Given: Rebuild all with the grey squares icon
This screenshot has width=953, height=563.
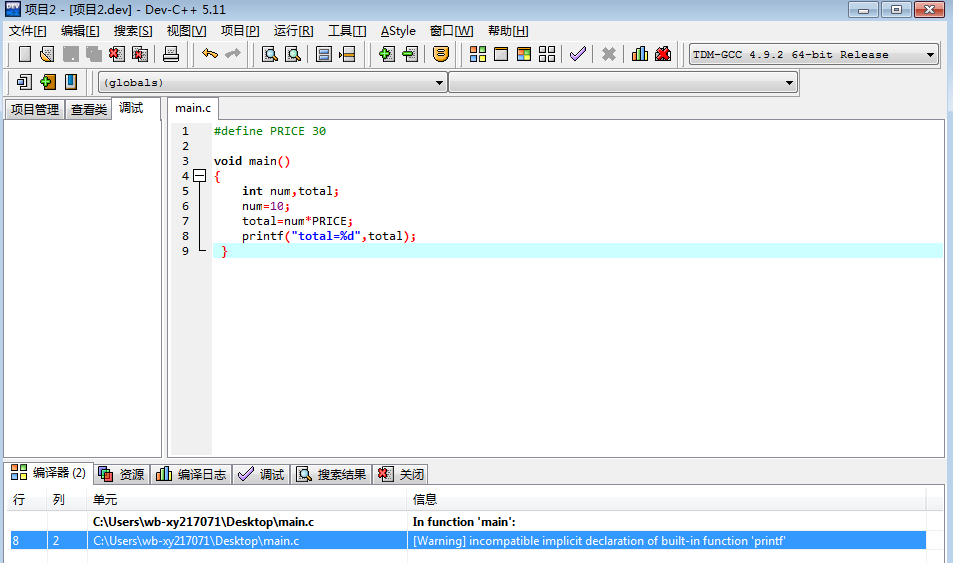Looking at the screenshot, I should [x=547, y=54].
